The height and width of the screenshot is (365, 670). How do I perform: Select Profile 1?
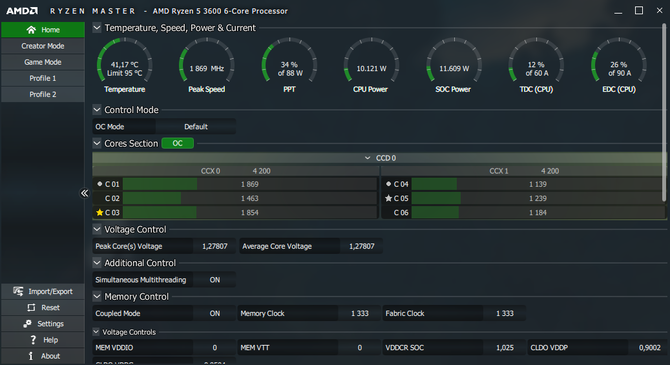tap(43, 78)
